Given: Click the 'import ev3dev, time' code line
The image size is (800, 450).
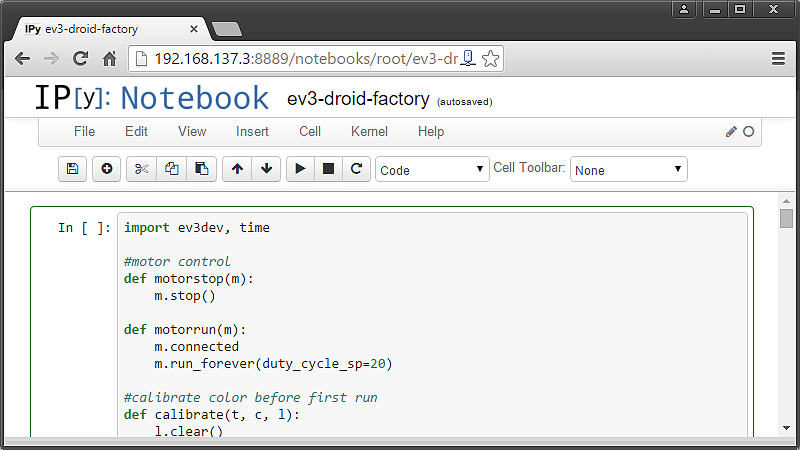Looking at the screenshot, I should click(197, 228).
